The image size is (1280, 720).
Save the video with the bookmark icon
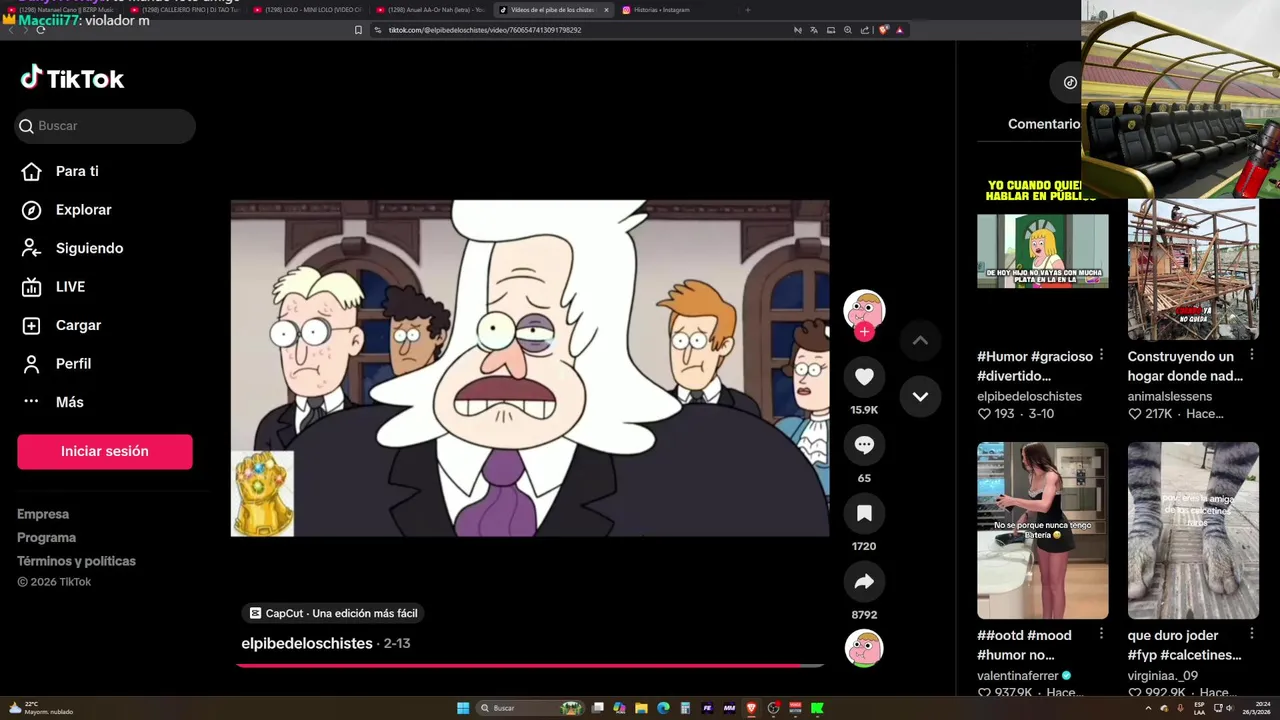[x=864, y=513]
